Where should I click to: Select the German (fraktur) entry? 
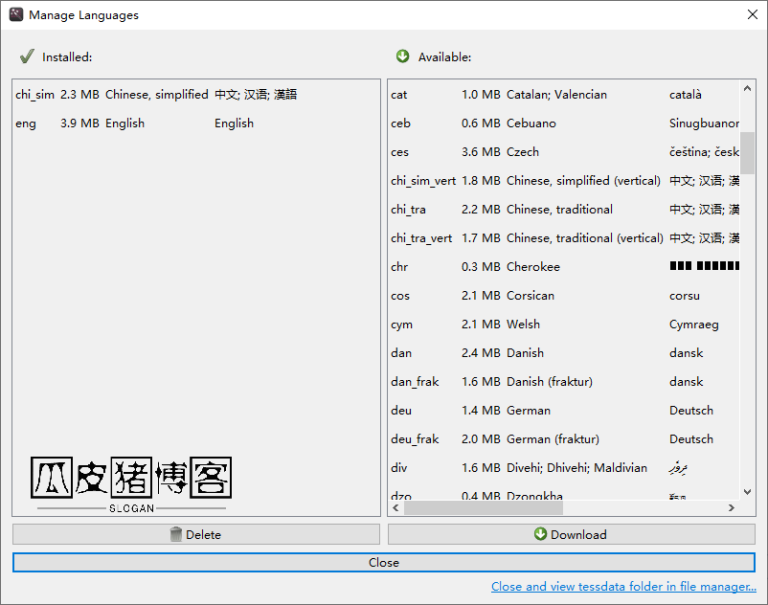click(552, 440)
